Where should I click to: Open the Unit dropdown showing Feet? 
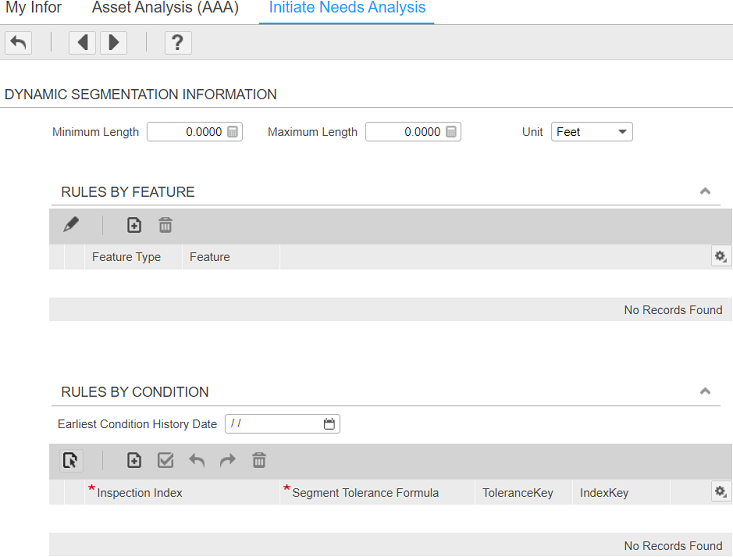coord(591,132)
